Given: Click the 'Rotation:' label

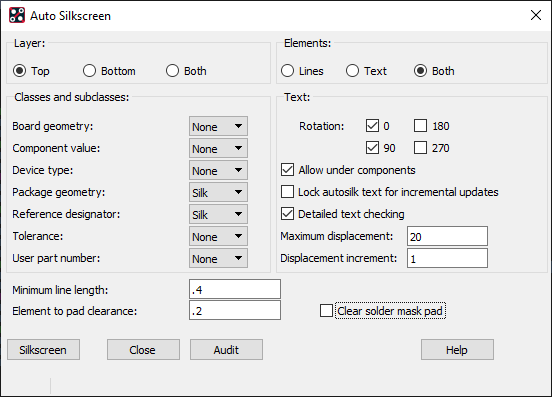Looking at the screenshot, I should [321, 126].
